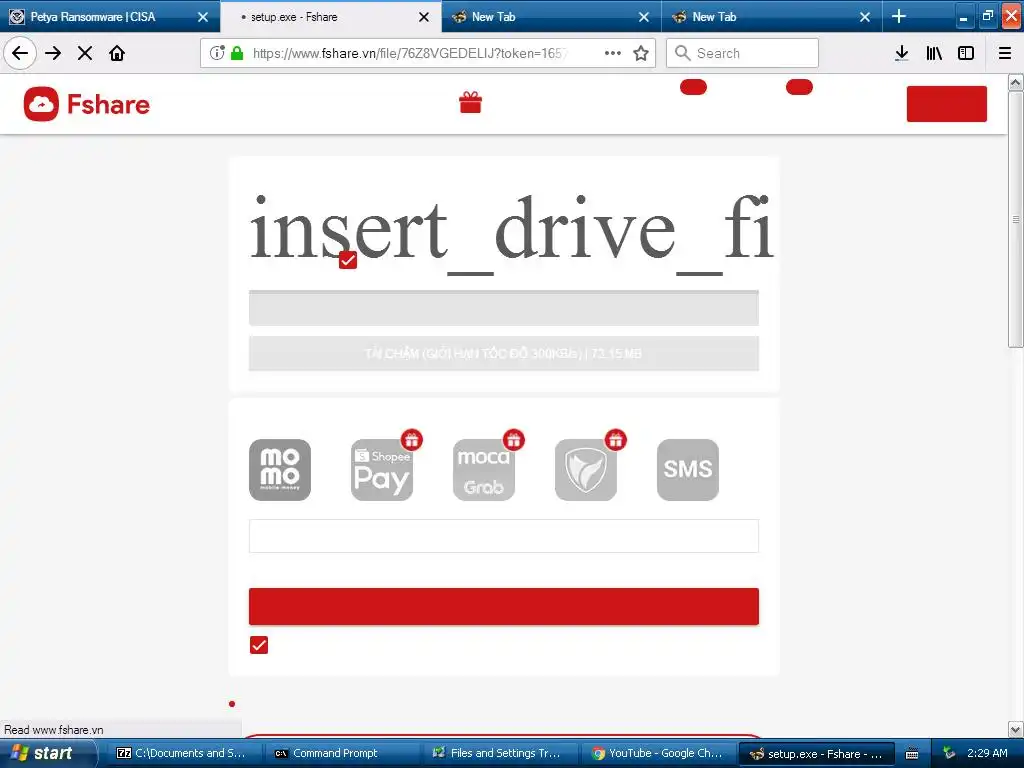Click the red gift box icon in header

(470, 102)
